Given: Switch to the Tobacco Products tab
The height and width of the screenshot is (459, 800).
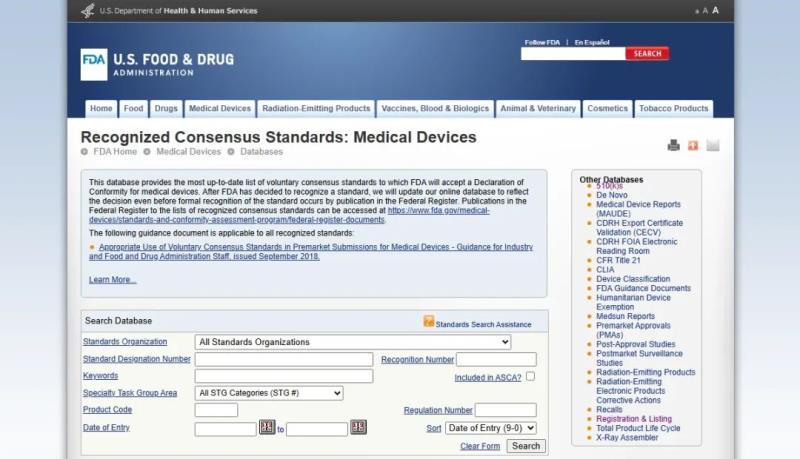Looking at the screenshot, I should 673,109.
